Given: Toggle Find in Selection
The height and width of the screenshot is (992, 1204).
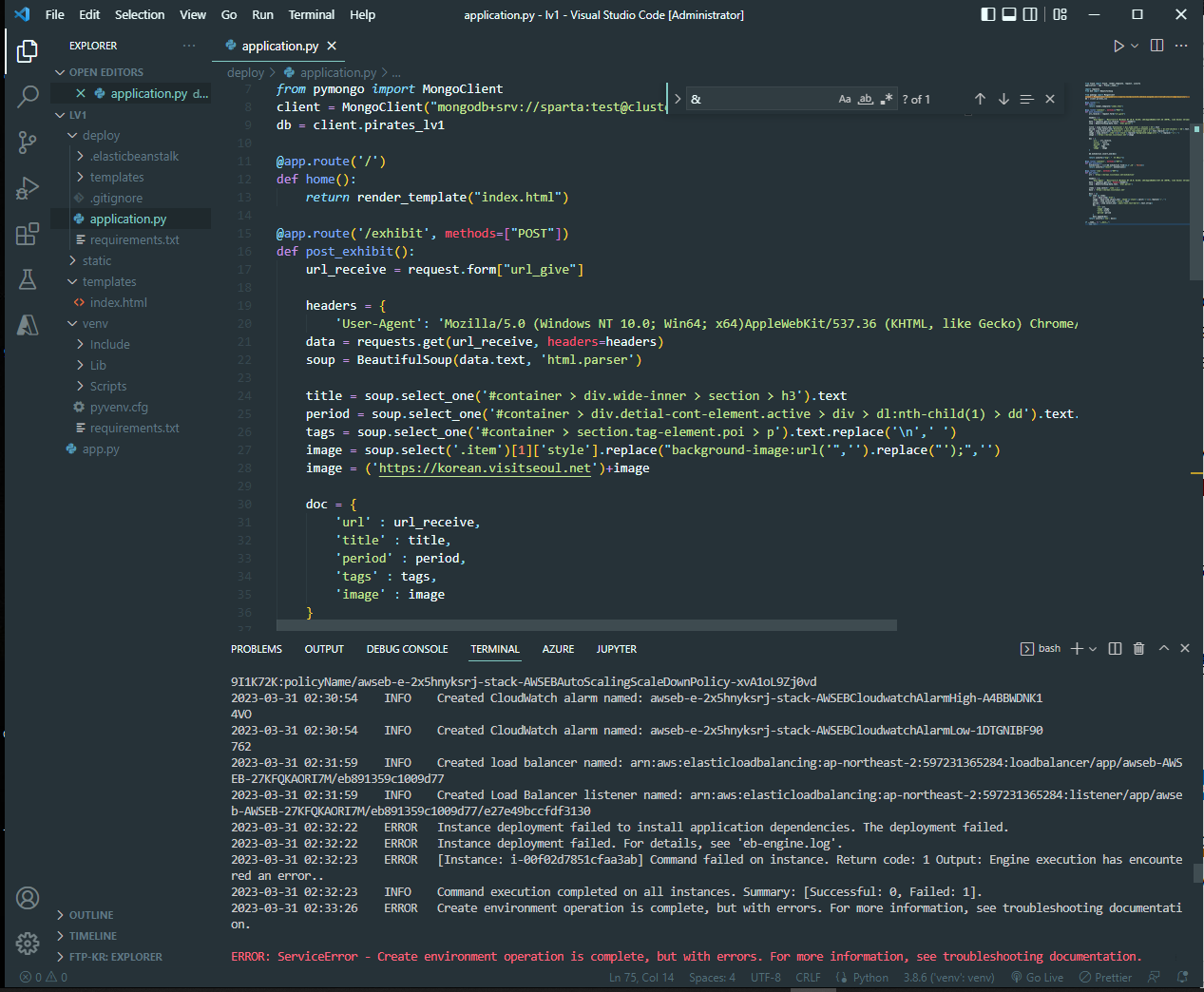Looking at the screenshot, I should pos(1026,99).
